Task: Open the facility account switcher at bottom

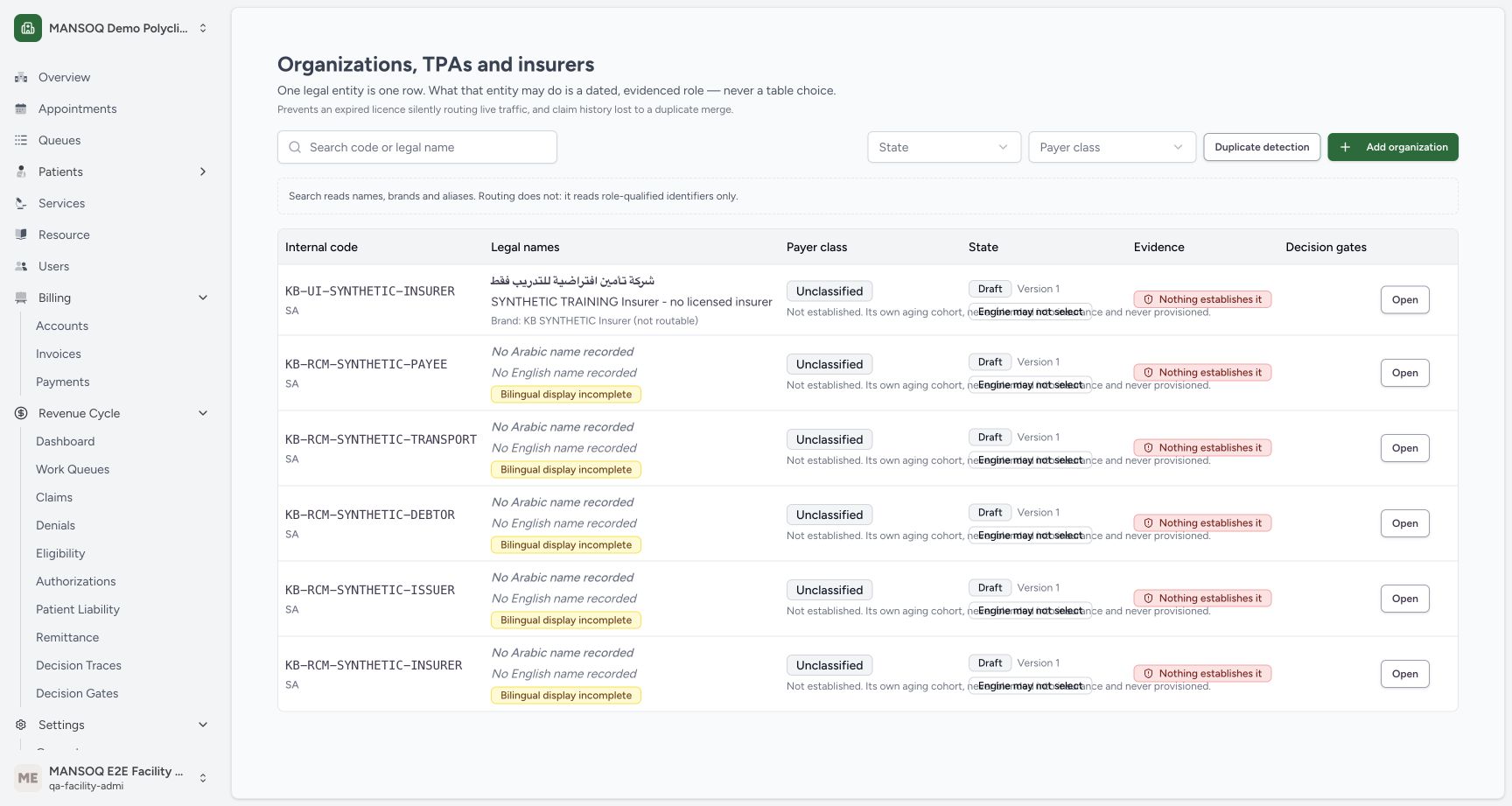Action: tap(203, 777)
